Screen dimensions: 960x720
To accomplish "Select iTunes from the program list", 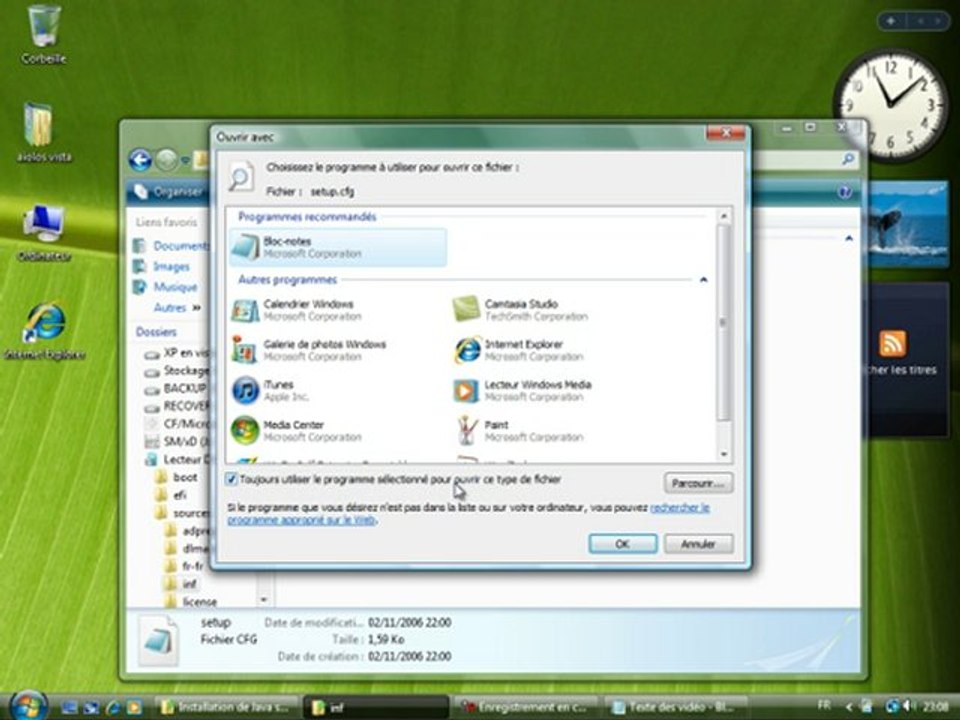I will [x=271, y=391].
